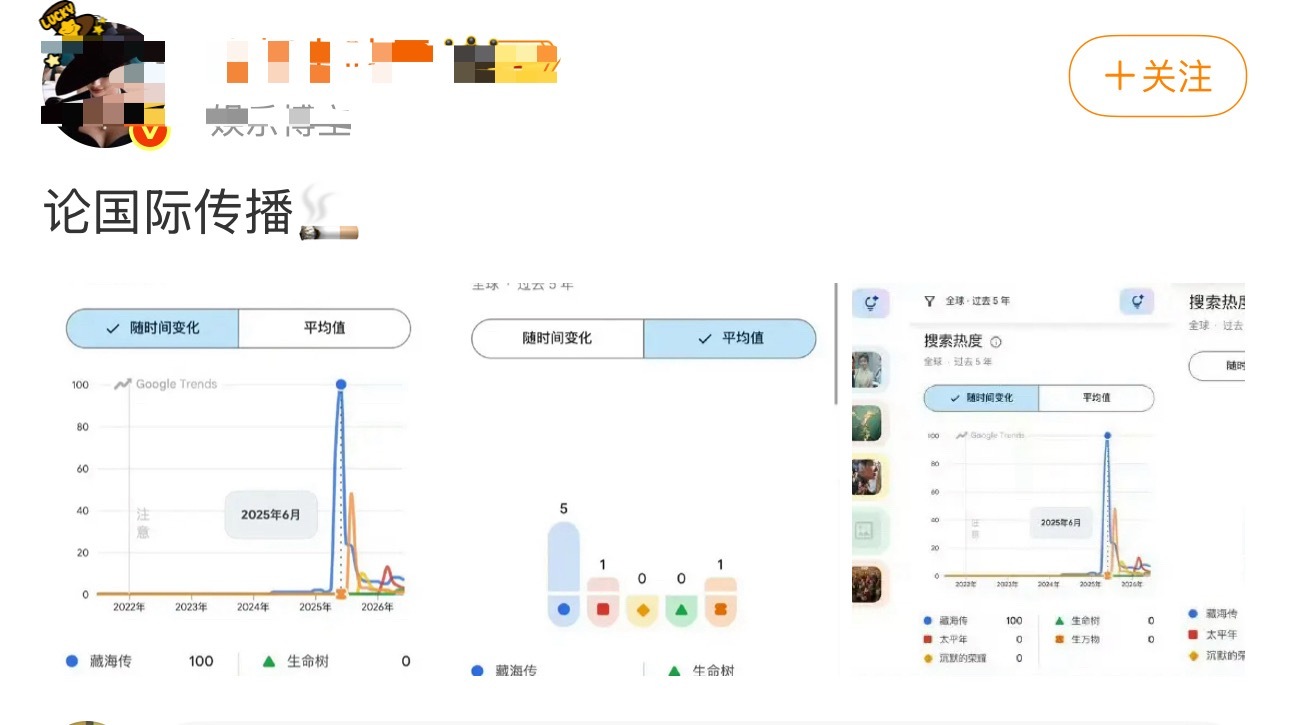The height and width of the screenshot is (725, 1290).
Task: Open the first thumbnail in the small screenshot sidebar
Action: tap(867, 370)
